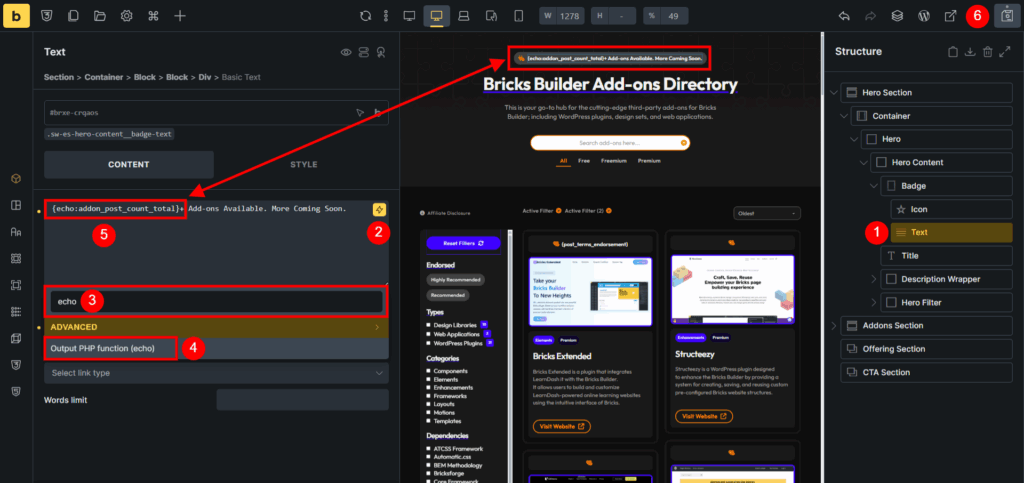The height and width of the screenshot is (483, 1024).
Task: Switch to the CONTENT tab
Action: tap(129, 164)
